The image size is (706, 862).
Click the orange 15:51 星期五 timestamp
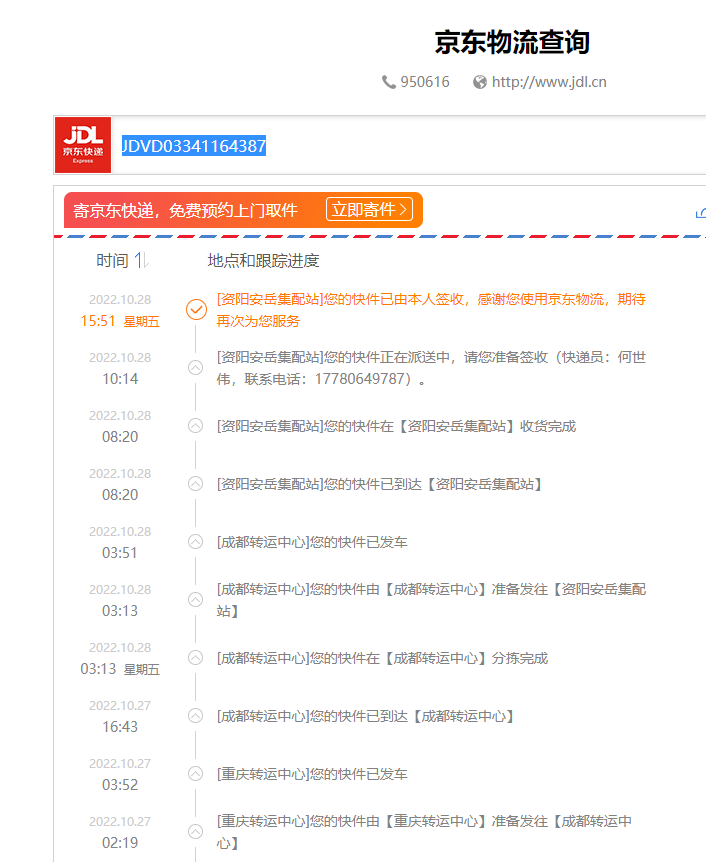click(120, 321)
